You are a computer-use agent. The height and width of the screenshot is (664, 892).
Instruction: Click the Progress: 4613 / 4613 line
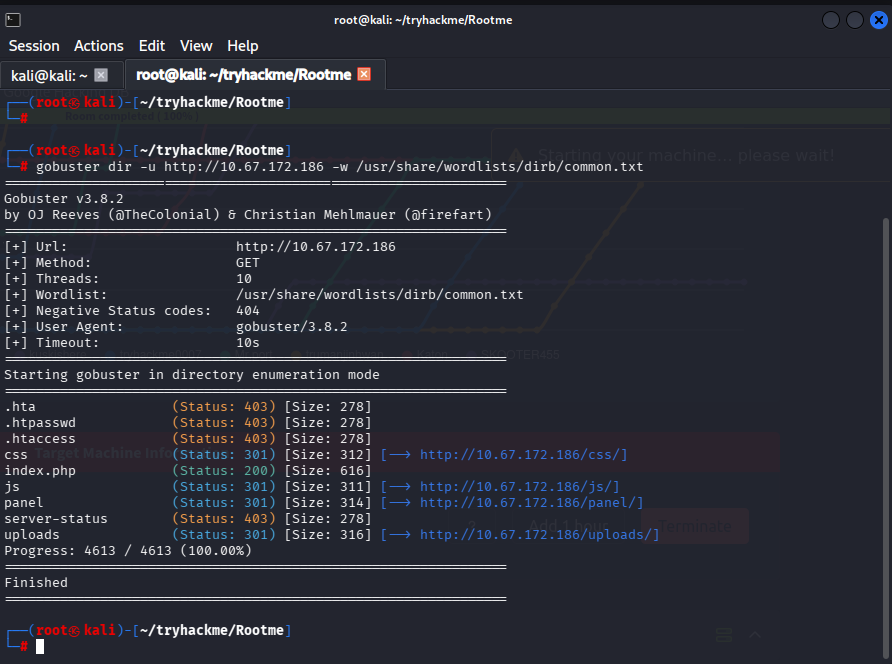[x=127, y=550]
